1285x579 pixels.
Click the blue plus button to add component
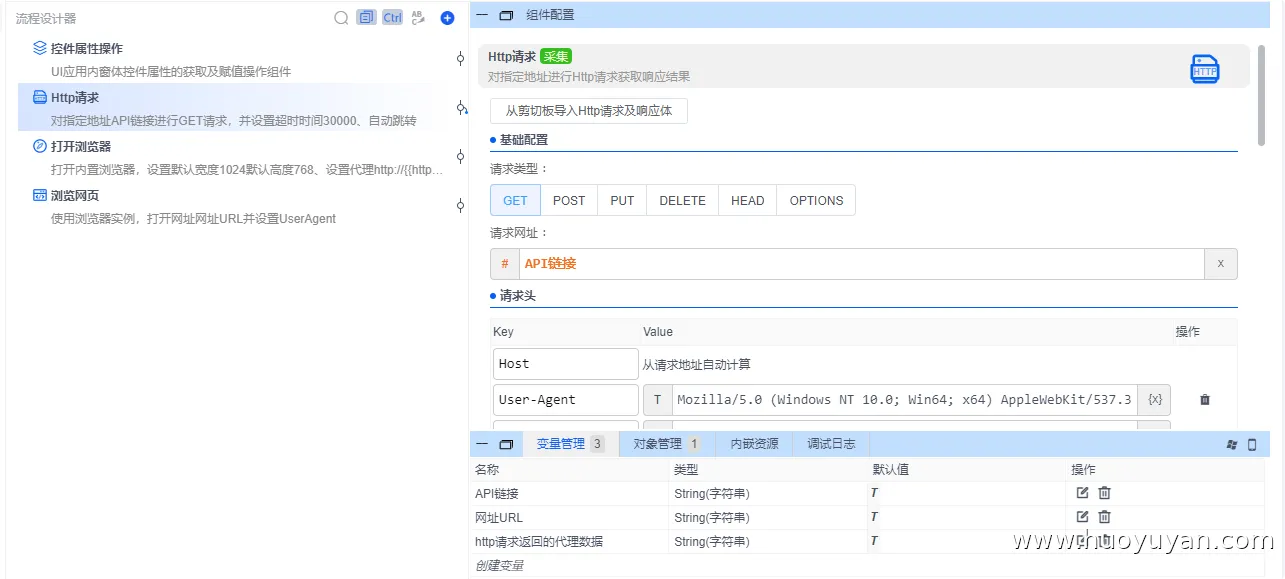447,17
